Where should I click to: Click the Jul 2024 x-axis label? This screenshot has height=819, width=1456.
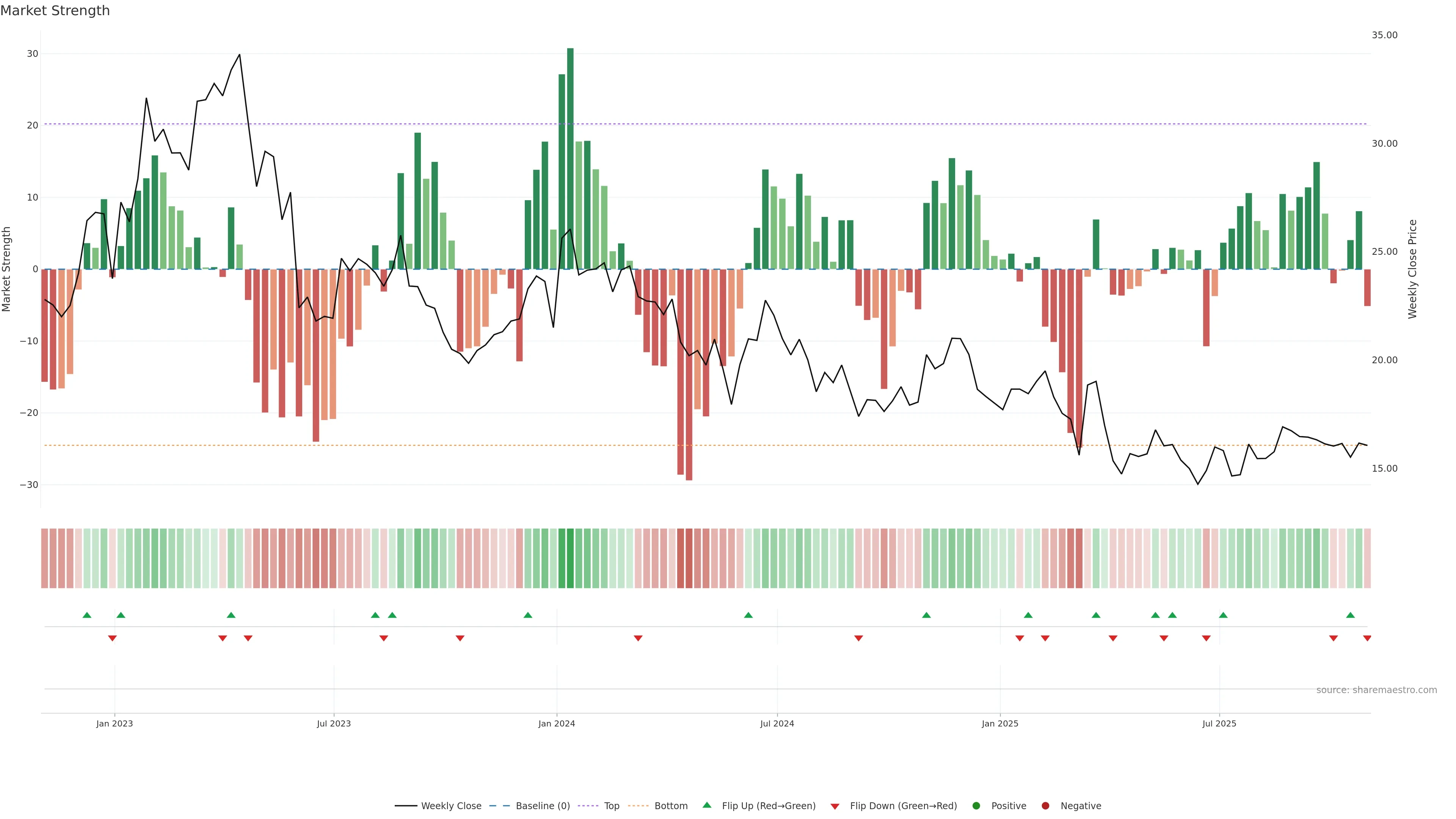tap(777, 723)
